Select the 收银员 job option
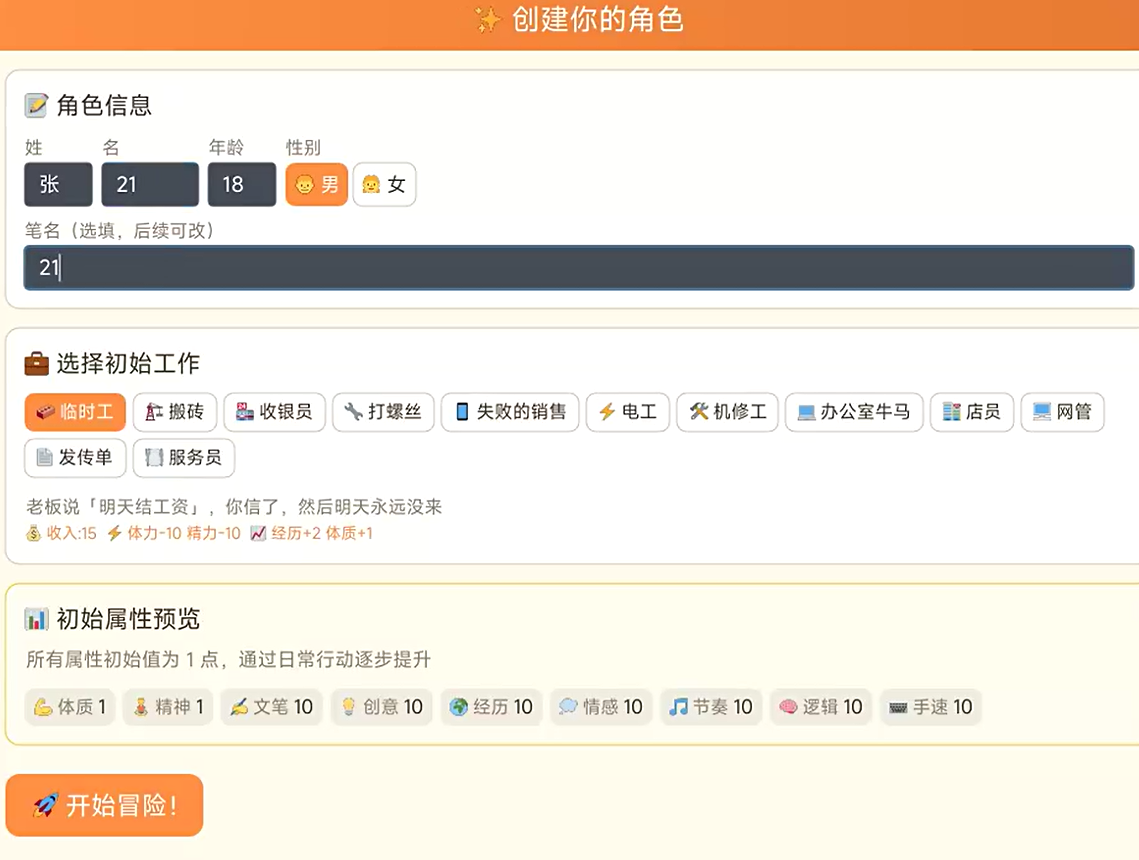The image size is (1139, 860). (274, 412)
